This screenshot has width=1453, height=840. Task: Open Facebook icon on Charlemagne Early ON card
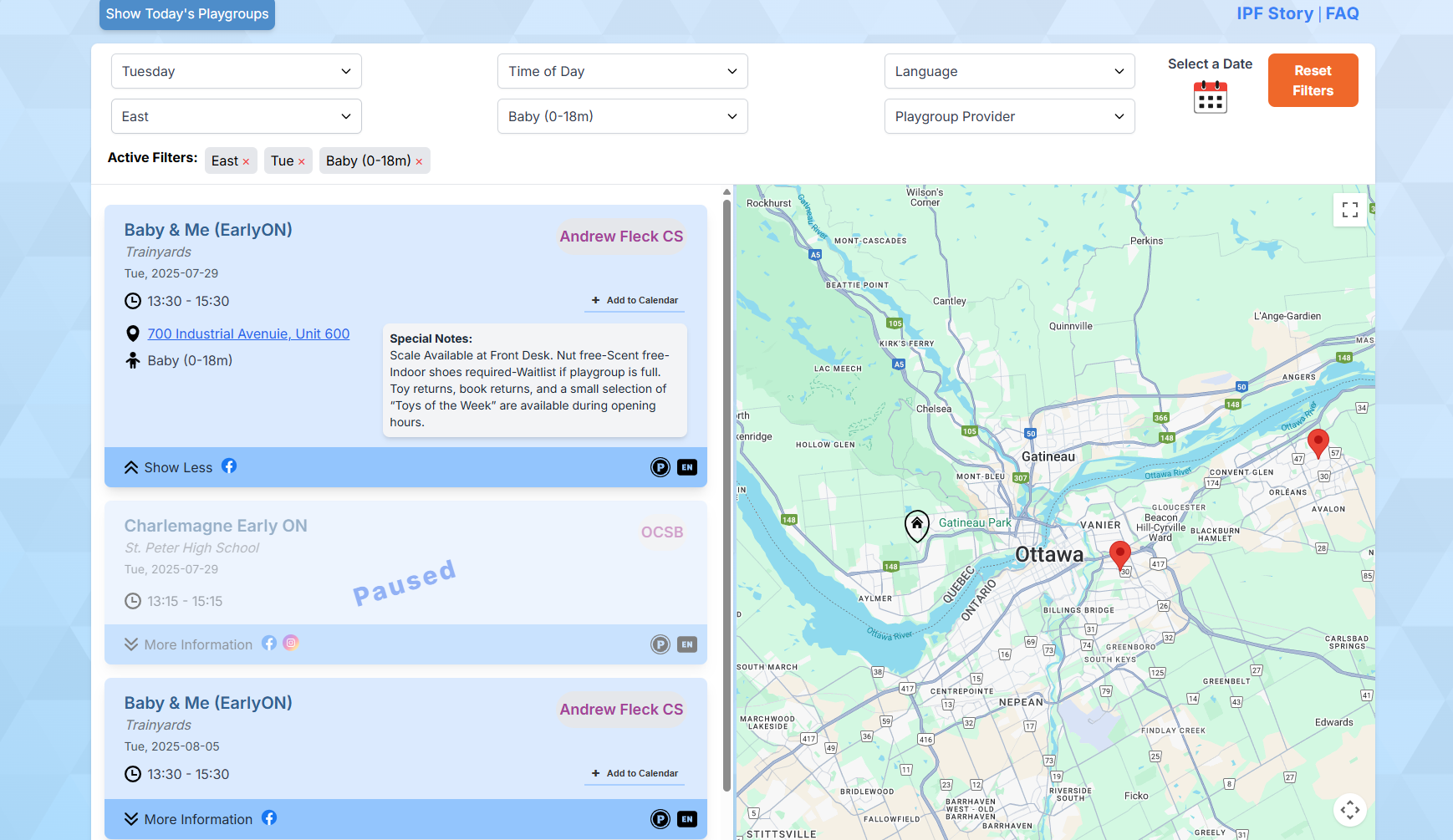tap(269, 643)
